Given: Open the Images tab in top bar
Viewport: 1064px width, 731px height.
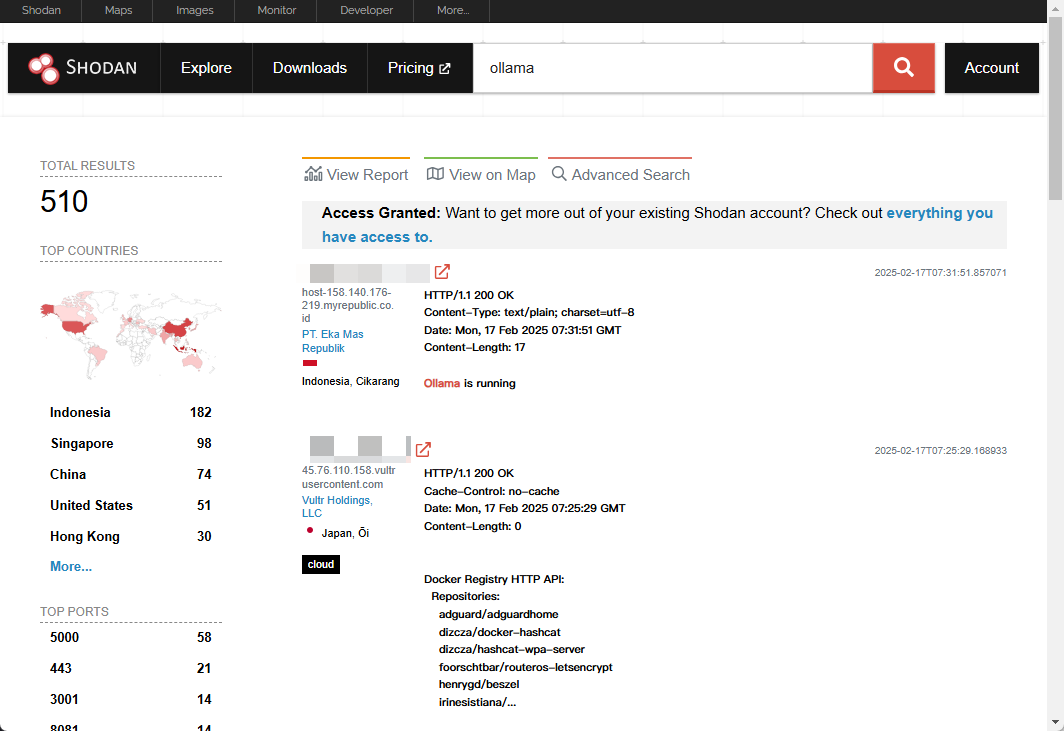Looking at the screenshot, I should (194, 10).
